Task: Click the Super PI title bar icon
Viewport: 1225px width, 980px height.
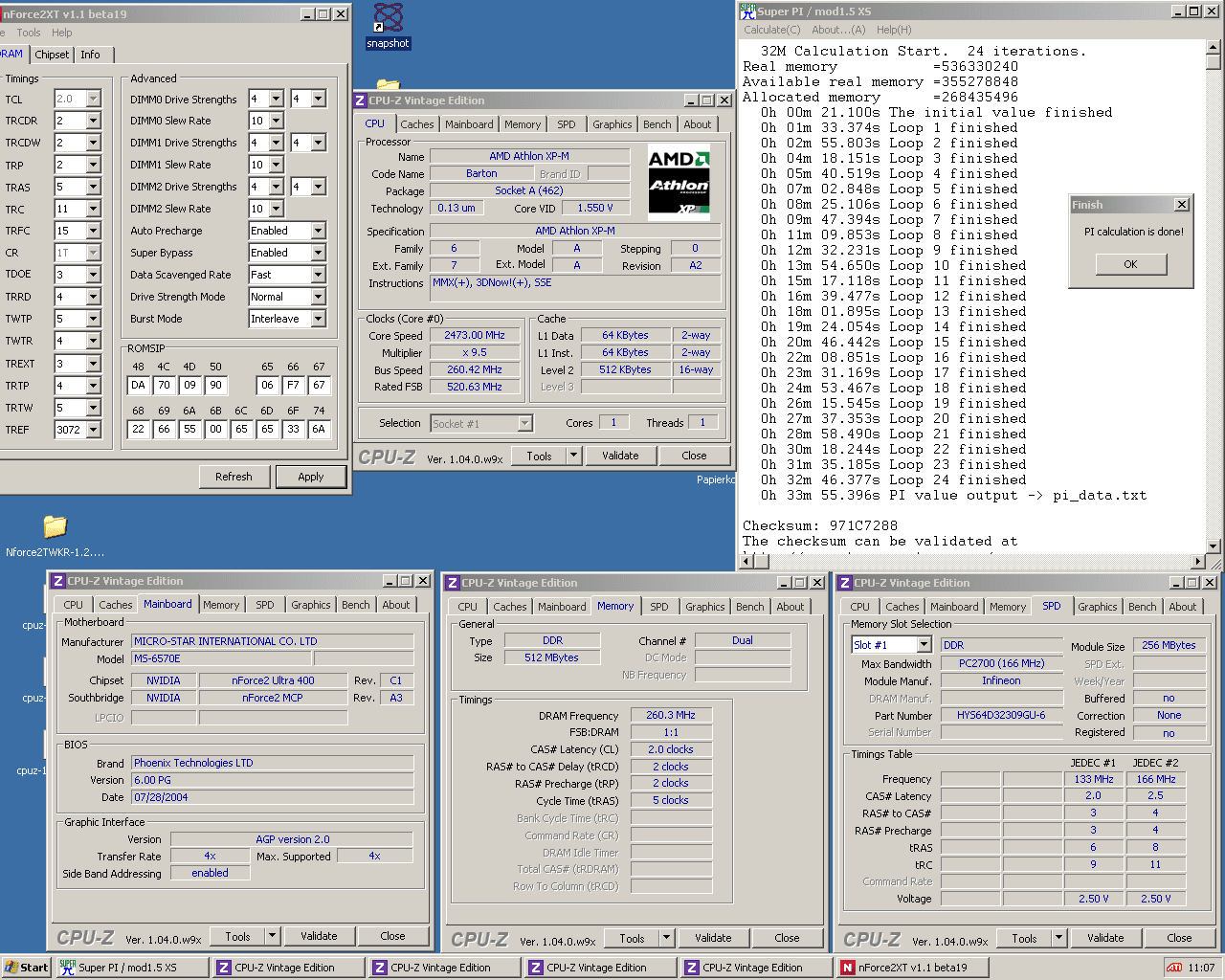Action: click(747, 11)
